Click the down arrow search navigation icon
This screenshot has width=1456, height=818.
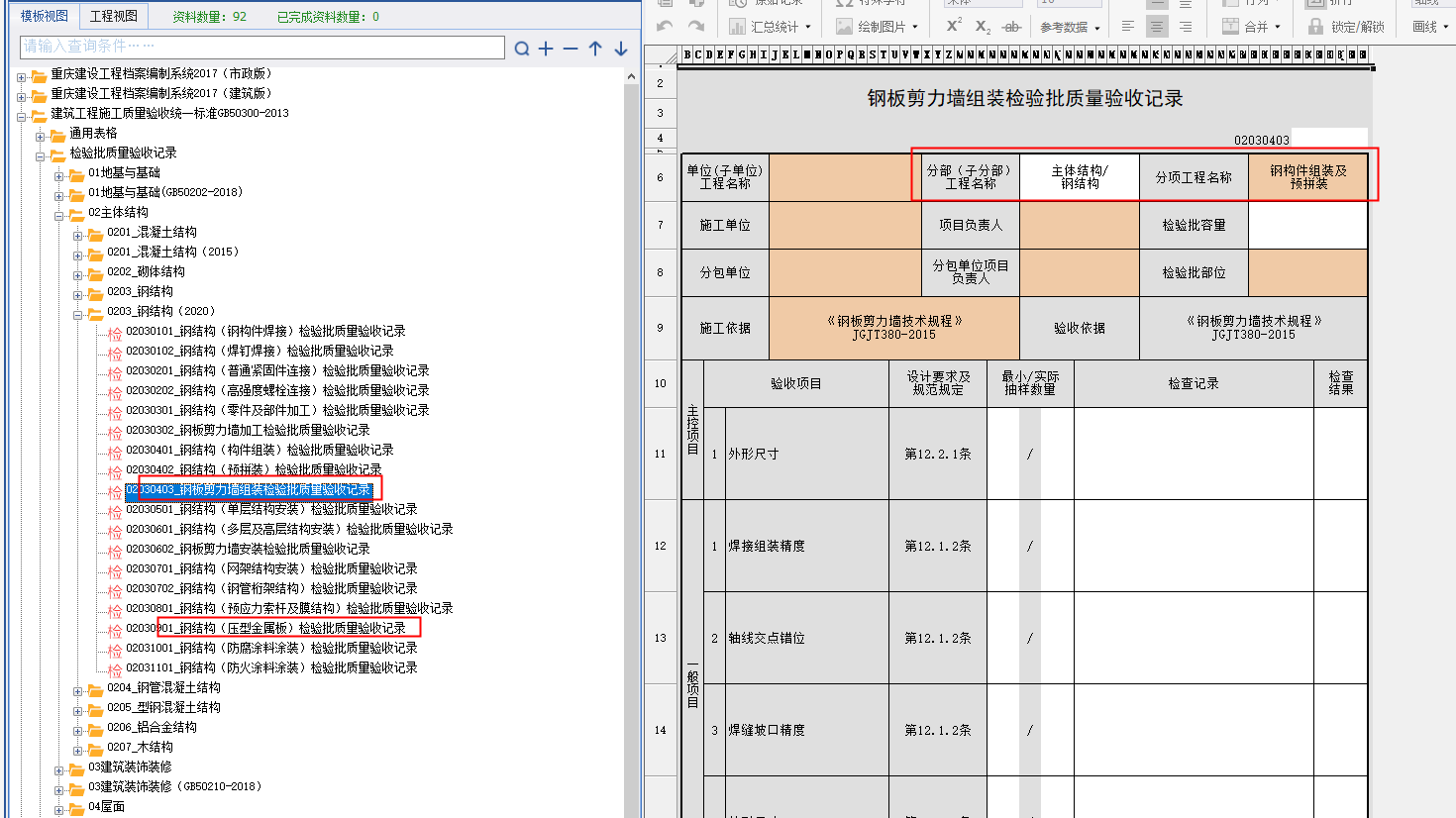[x=621, y=48]
